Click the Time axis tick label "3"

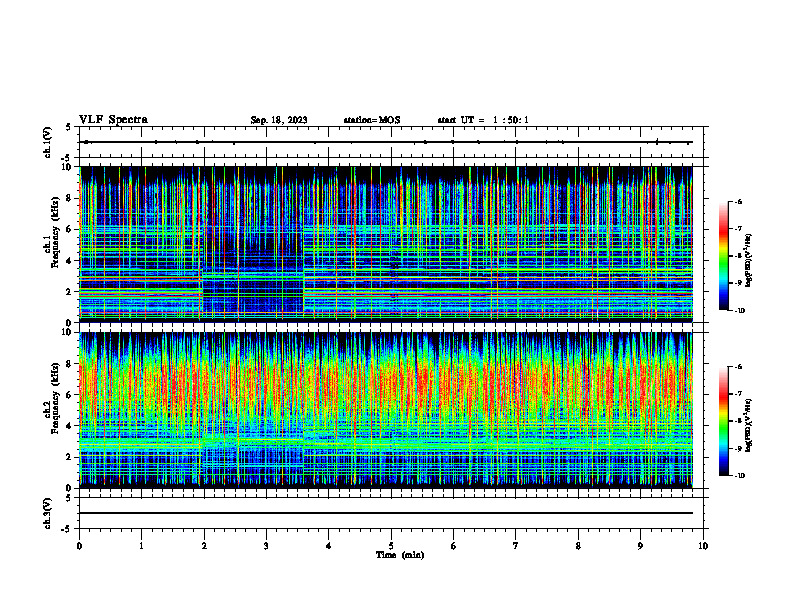tap(266, 546)
